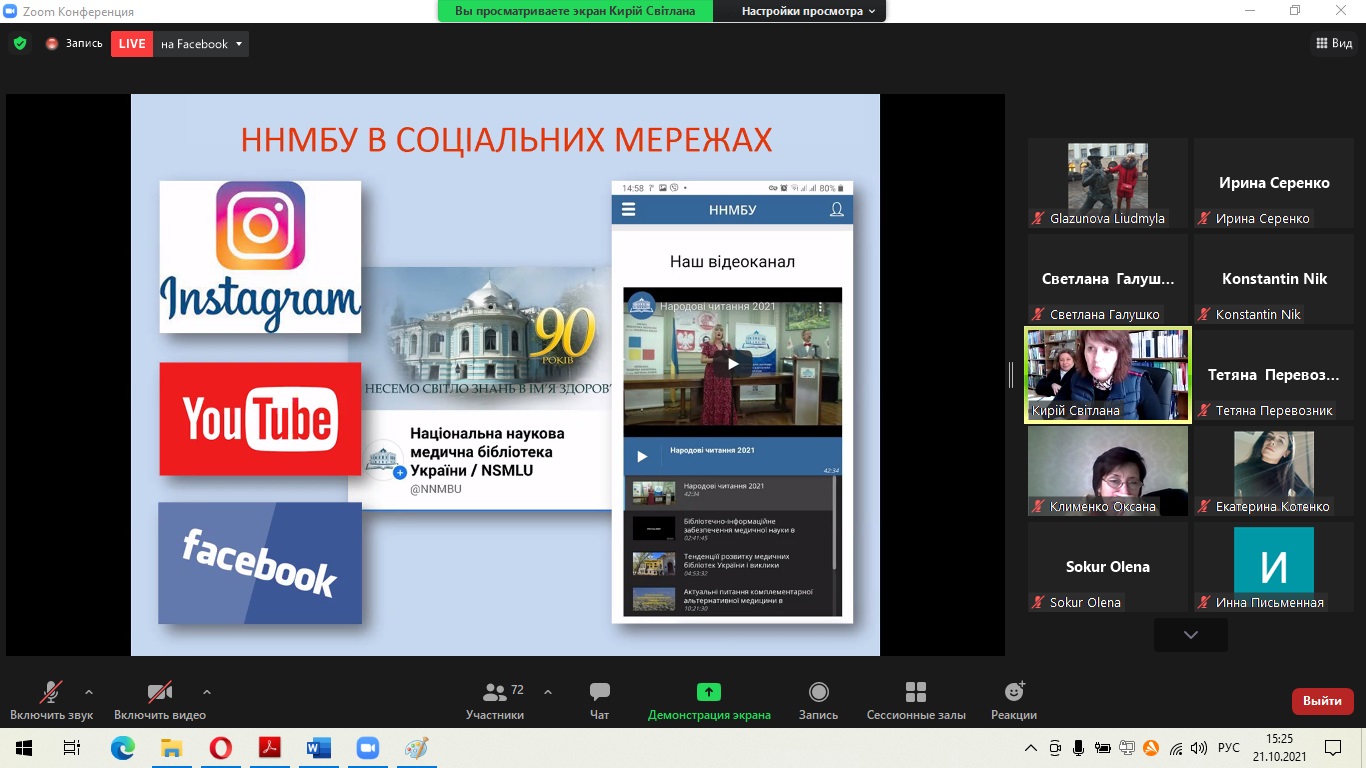This screenshot has height=768, width=1366.
Task: Open the Вид view layout menu
Action: tap(1334, 43)
